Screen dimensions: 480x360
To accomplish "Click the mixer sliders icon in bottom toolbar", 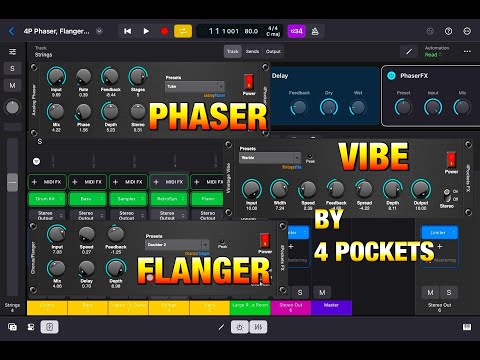I will tap(258, 327).
